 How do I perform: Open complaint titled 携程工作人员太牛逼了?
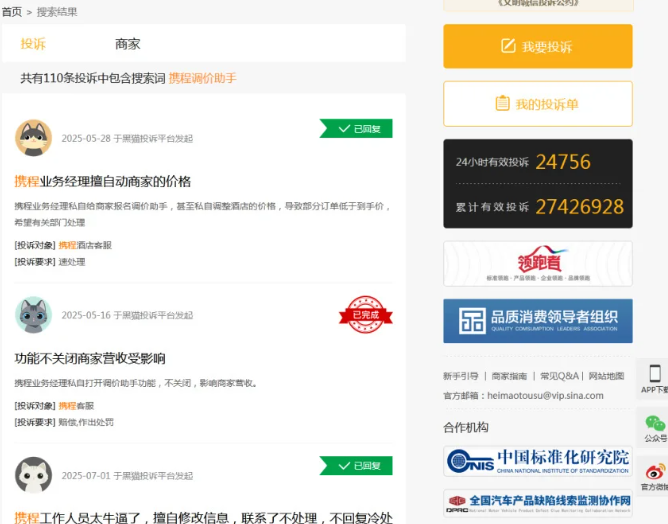[x=204, y=518]
